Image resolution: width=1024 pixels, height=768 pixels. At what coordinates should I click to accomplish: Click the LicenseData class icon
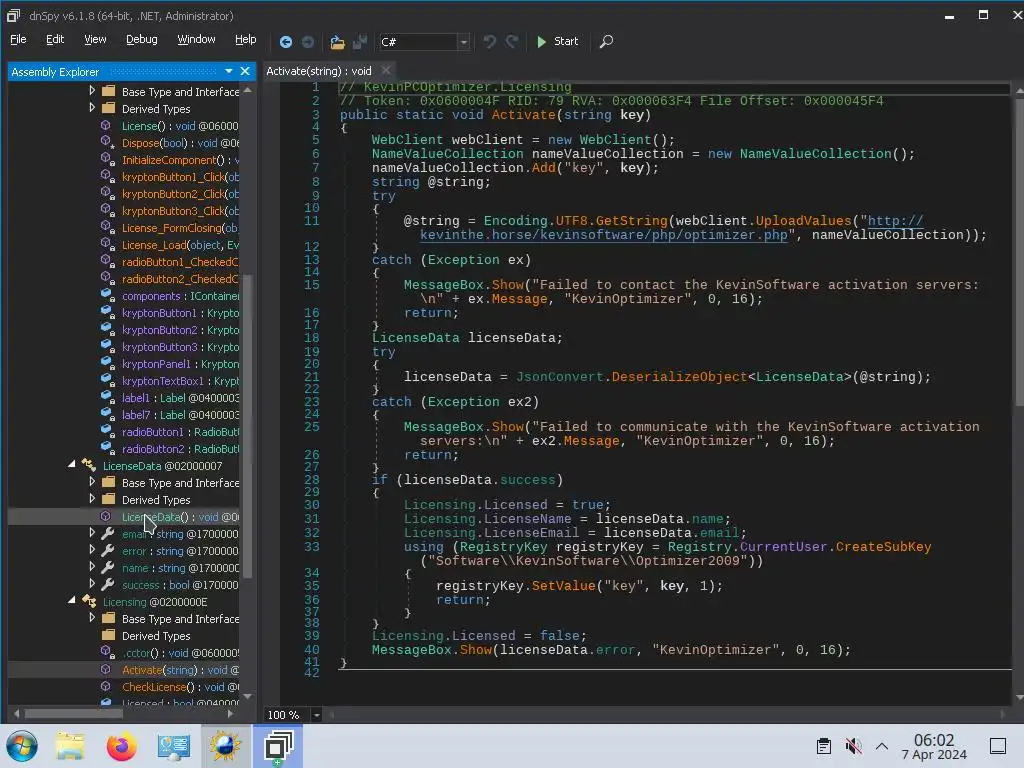tap(89, 466)
